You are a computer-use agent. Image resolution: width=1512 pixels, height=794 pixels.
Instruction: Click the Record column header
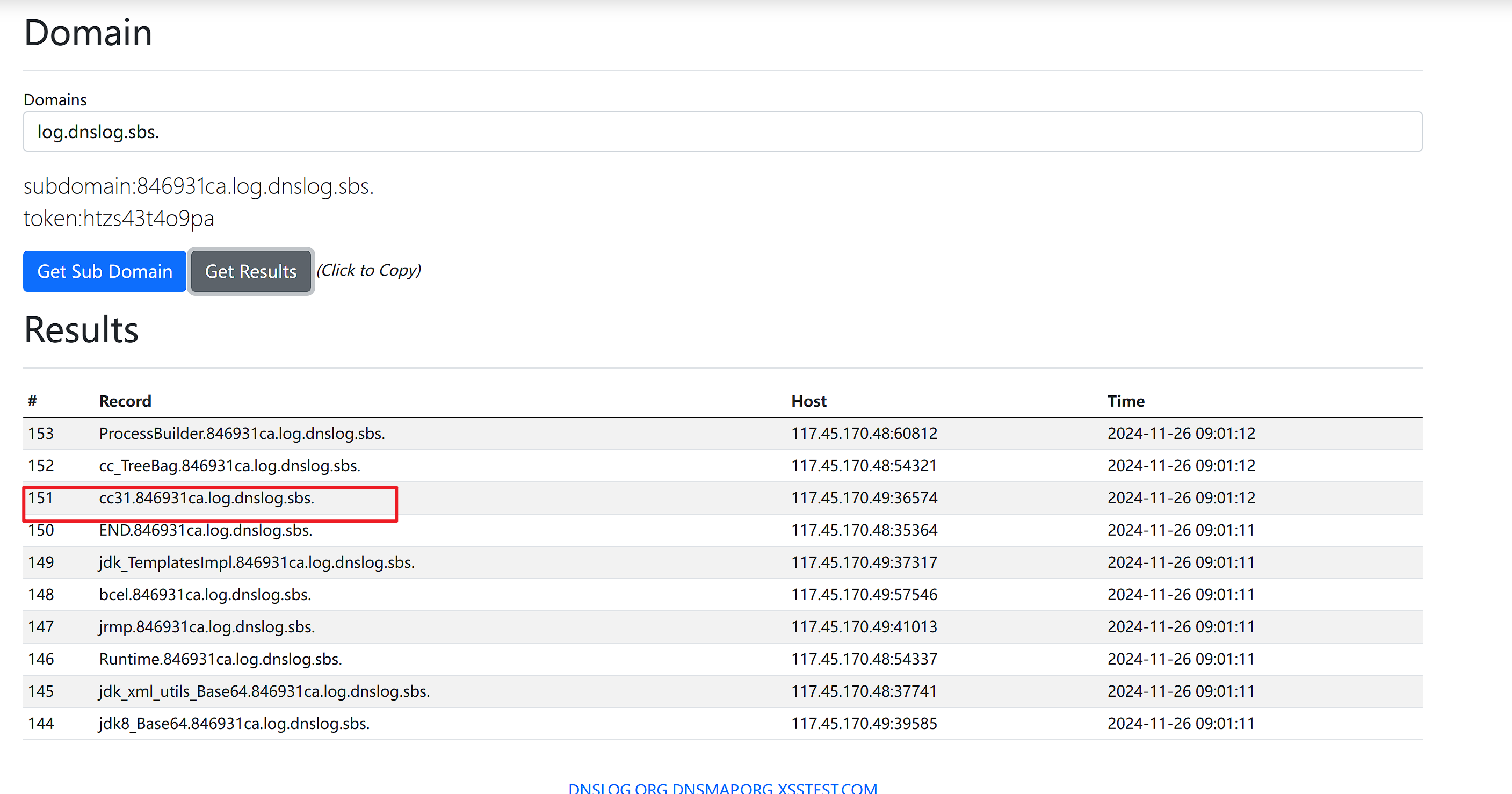125,401
